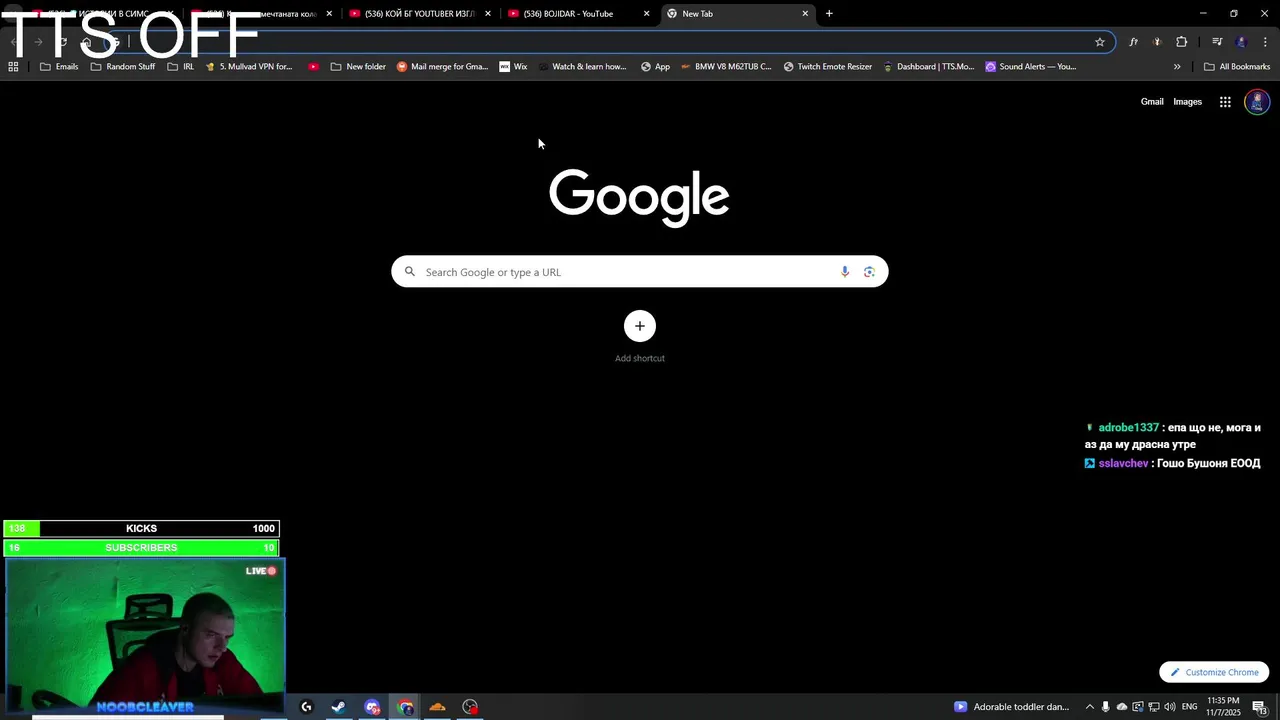Image resolution: width=1280 pixels, height=720 pixels.
Task: Close the КОЙ БГ YOUTUBER tab
Action: click(488, 14)
